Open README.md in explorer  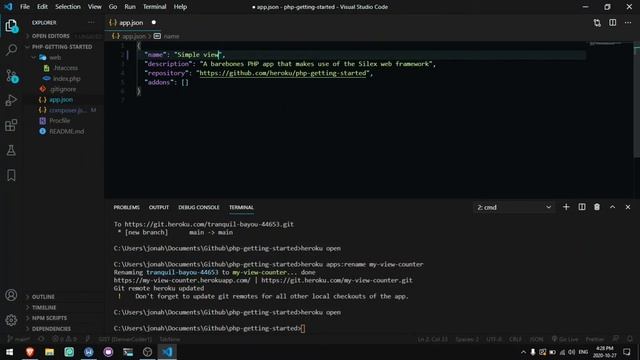coord(67,131)
